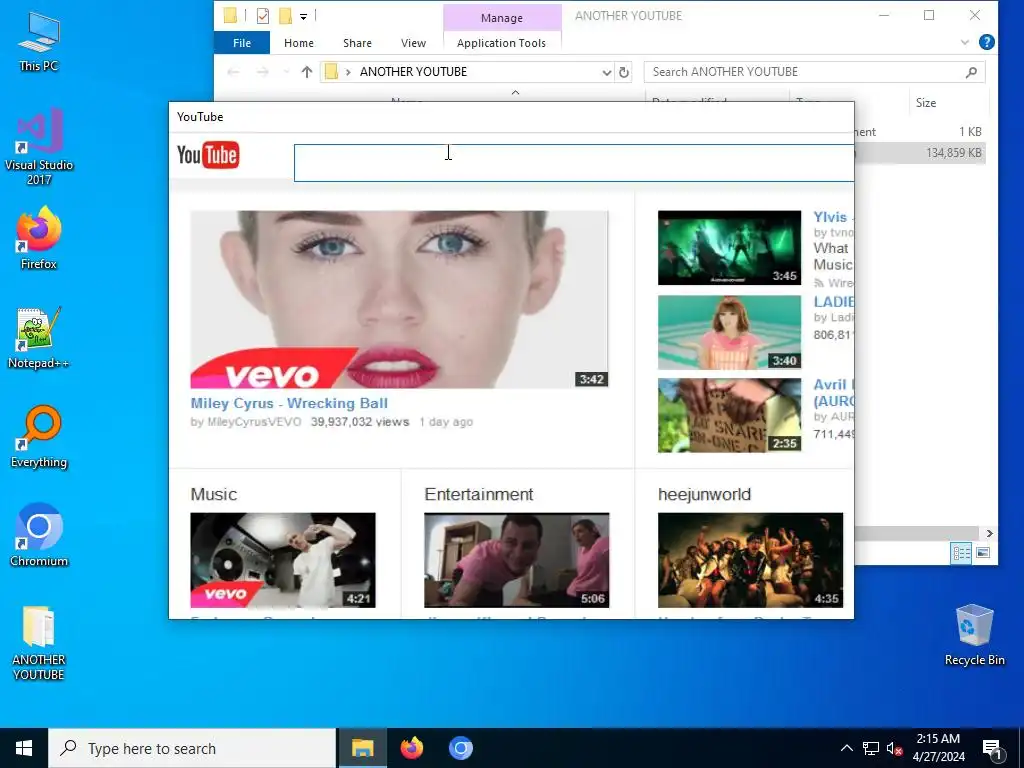Click the YouTube search input field

pyautogui.click(x=574, y=163)
